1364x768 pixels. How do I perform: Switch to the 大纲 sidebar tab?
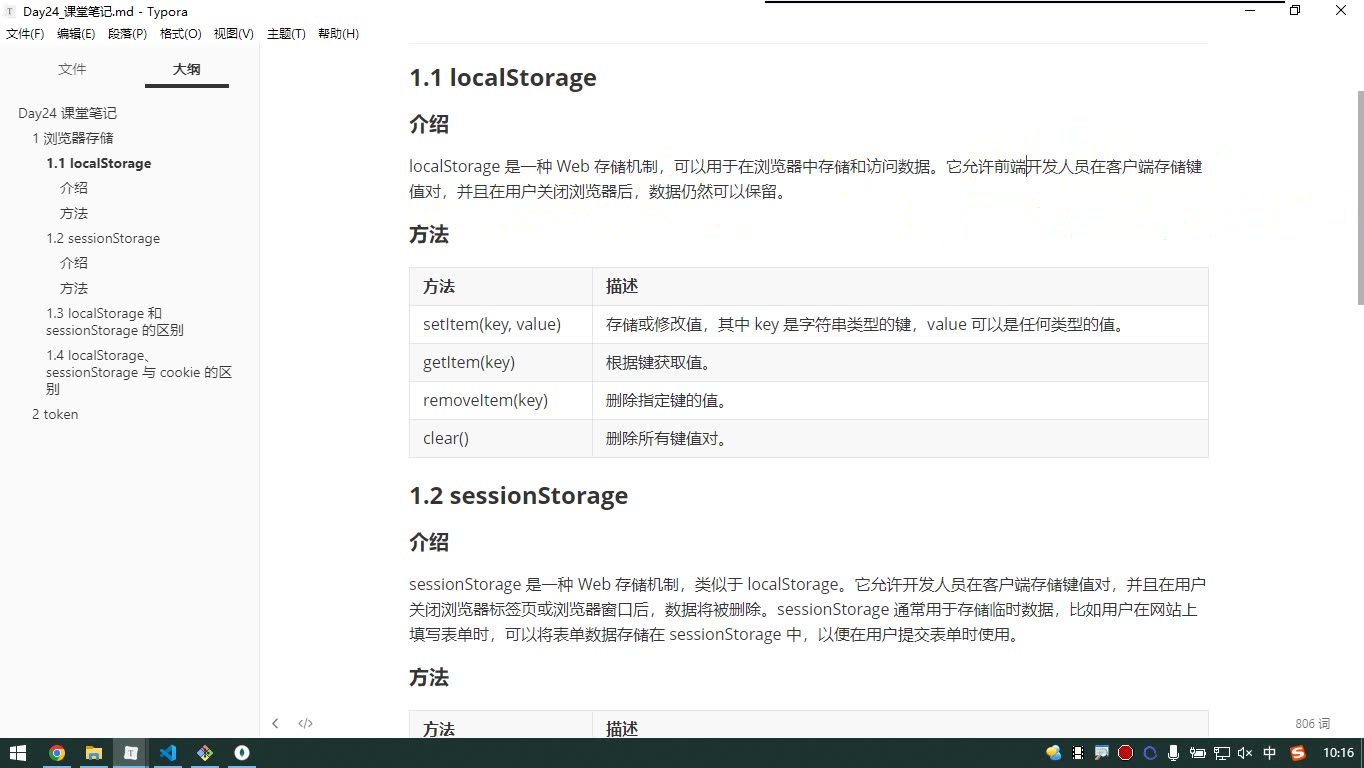pyautogui.click(x=187, y=69)
